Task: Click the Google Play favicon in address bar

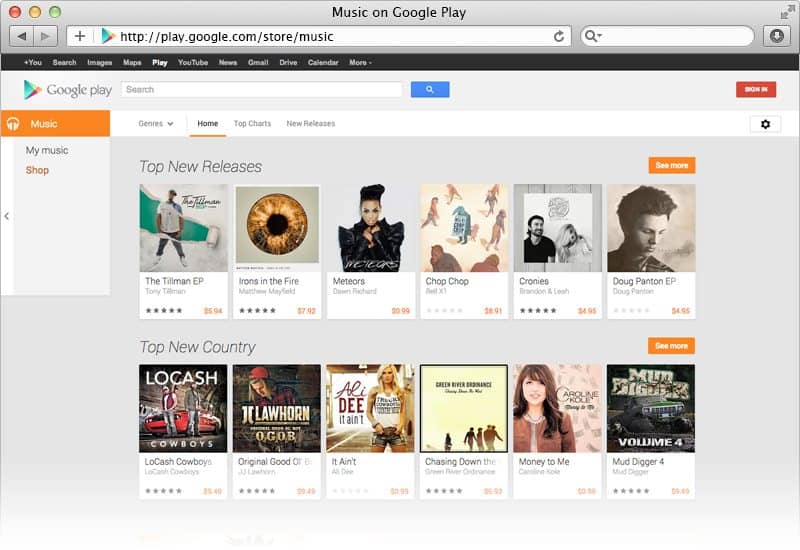Action: pyautogui.click(x=108, y=36)
